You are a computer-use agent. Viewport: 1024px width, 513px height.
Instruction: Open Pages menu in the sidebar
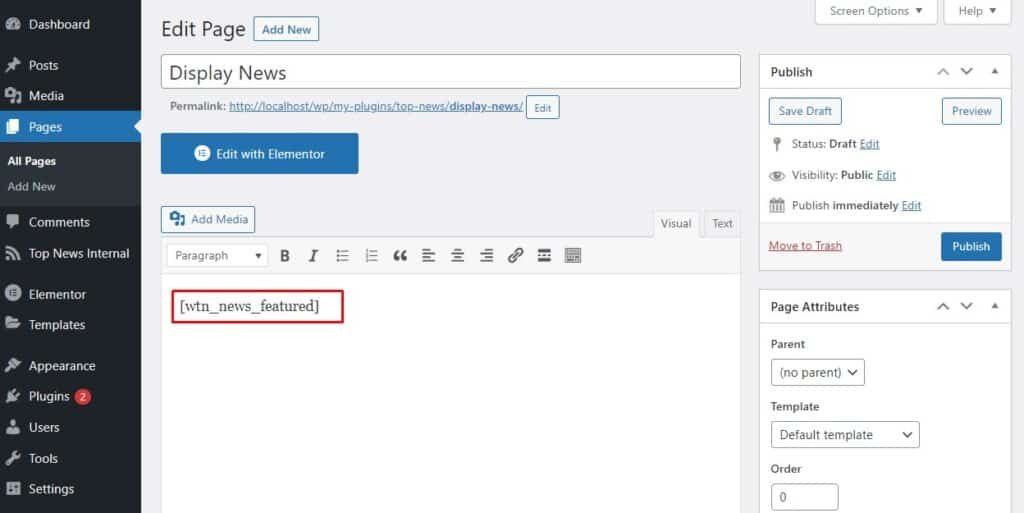(71, 127)
